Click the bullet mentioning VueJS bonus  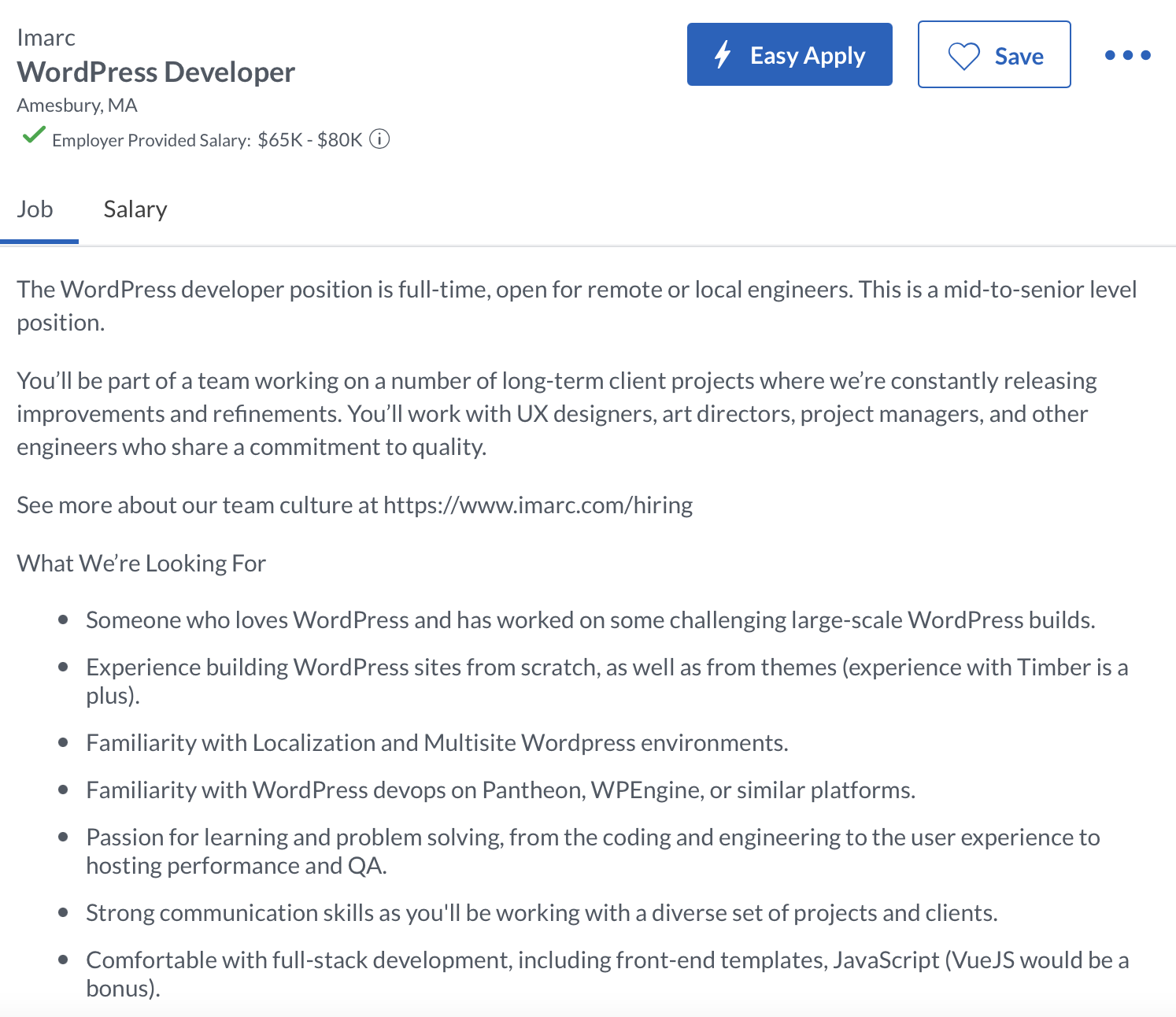click(607, 974)
